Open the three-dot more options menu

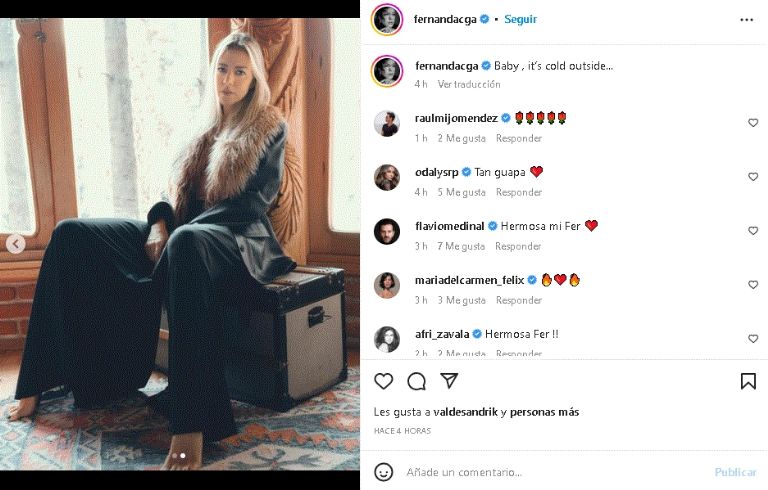pos(747,19)
